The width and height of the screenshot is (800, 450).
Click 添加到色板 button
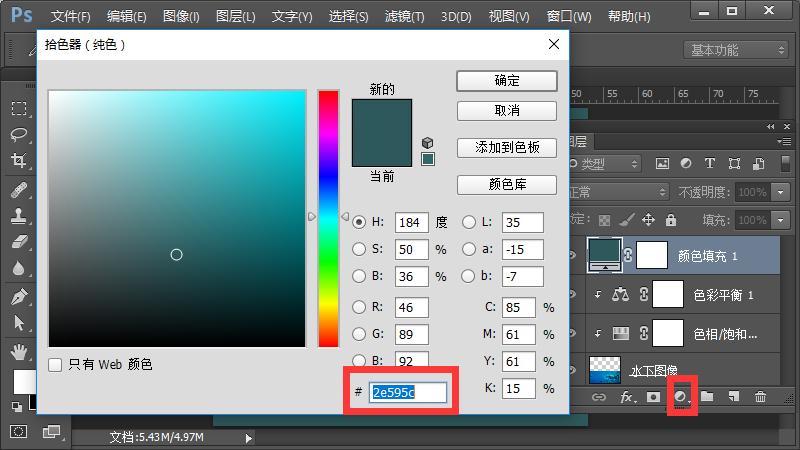[507, 147]
